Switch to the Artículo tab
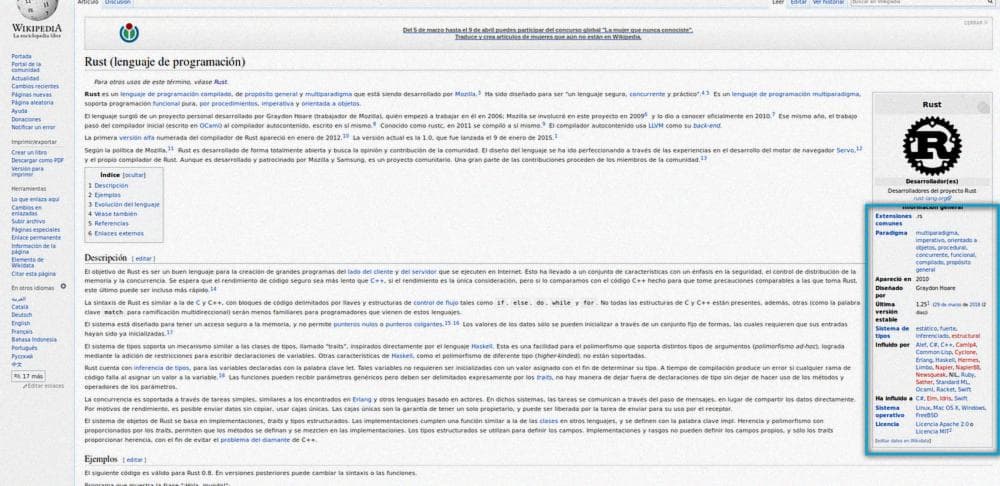Screen dimensions: 1000x486 tap(88, 3)
